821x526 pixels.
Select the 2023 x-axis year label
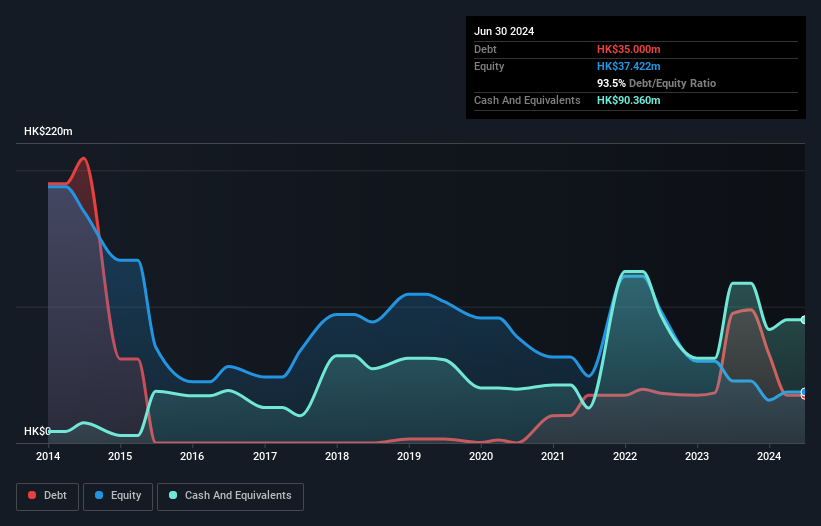click(x=697, y=456)
